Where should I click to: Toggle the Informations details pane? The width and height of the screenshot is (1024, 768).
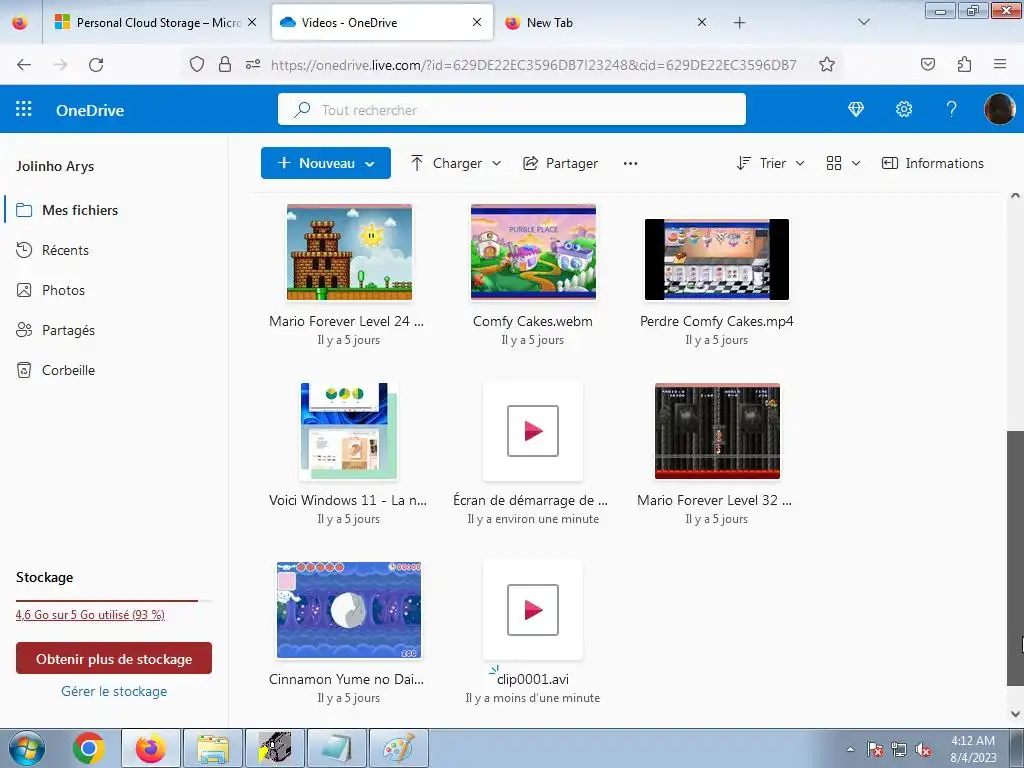click(x=933, y=163)
